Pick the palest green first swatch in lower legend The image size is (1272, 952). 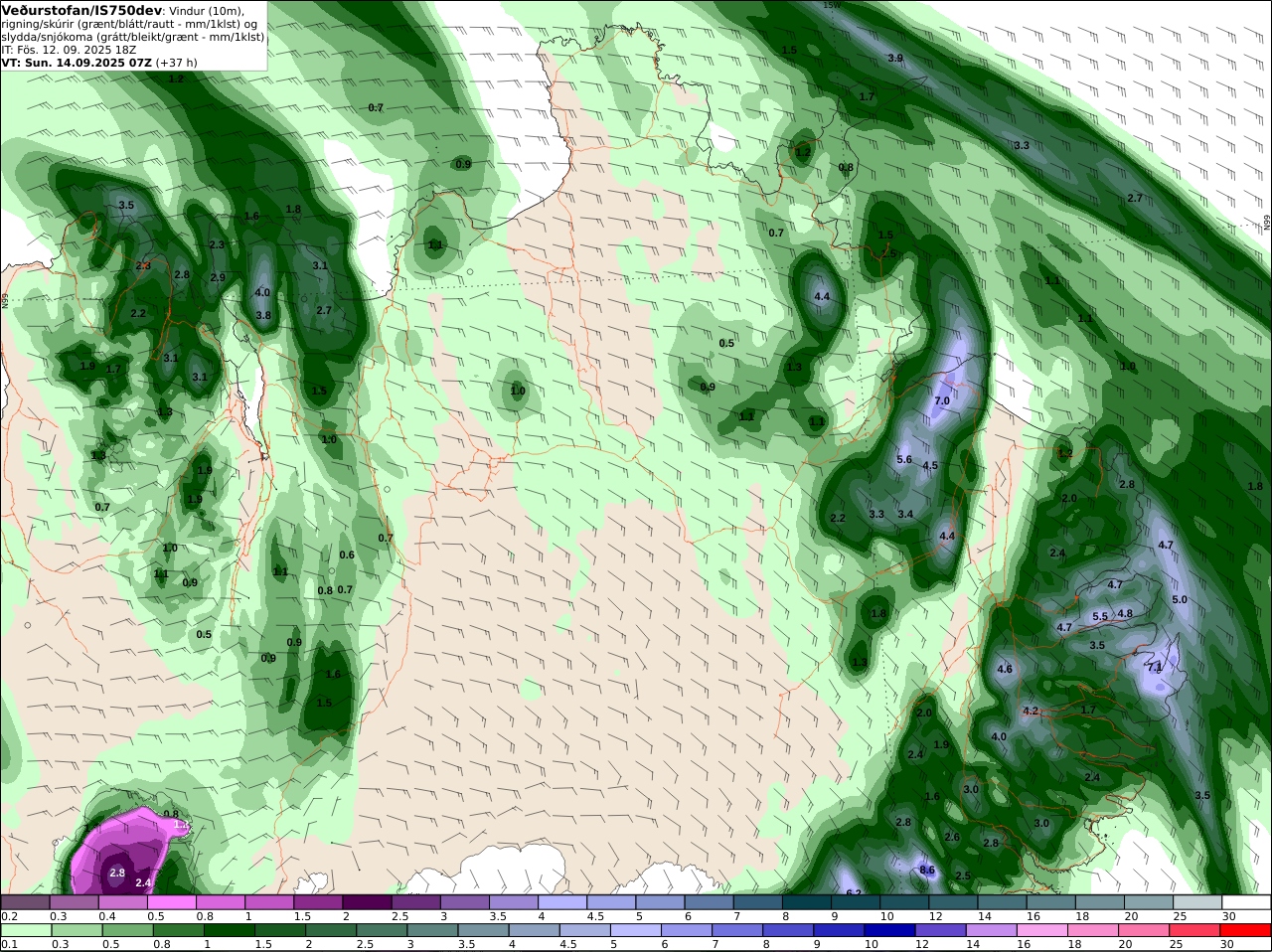pyautogui.click(x=25, y=930)
